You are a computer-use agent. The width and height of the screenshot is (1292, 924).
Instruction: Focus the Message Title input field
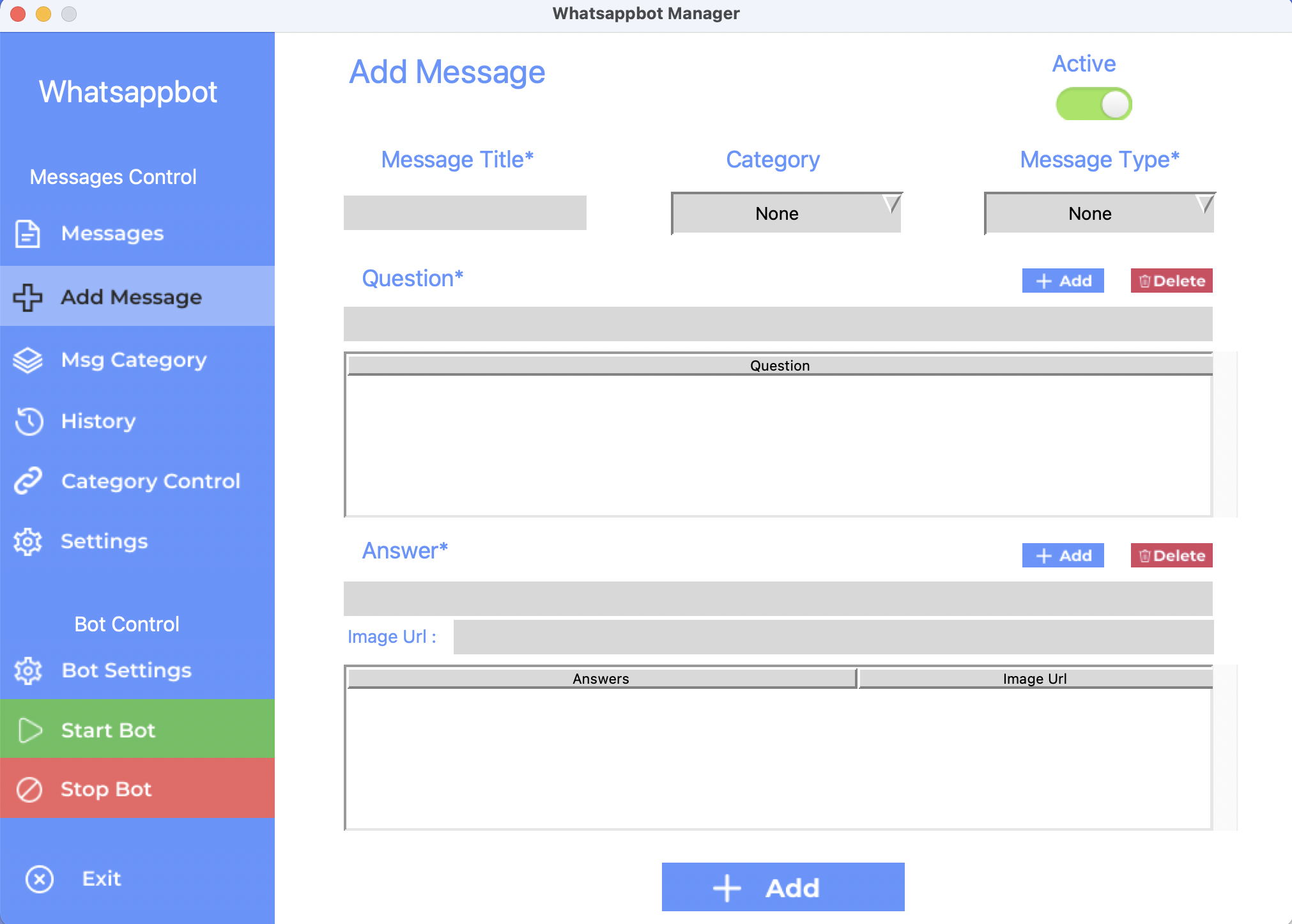click(x=465, y=213)
